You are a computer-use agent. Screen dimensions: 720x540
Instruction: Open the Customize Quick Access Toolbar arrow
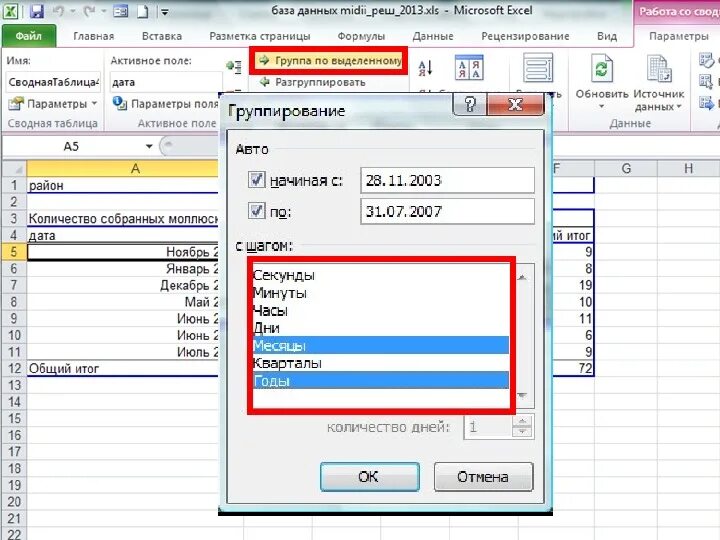[x=164, y=12]
